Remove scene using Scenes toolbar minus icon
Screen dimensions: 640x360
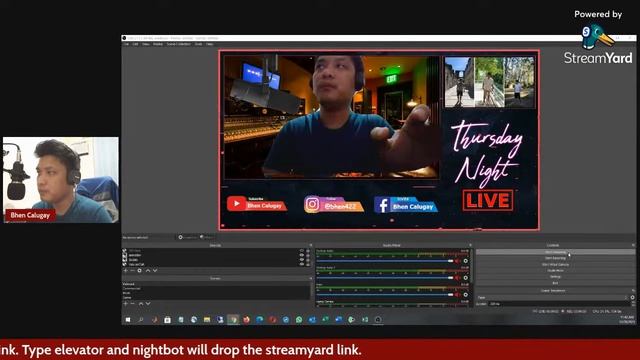pos(132,304)
